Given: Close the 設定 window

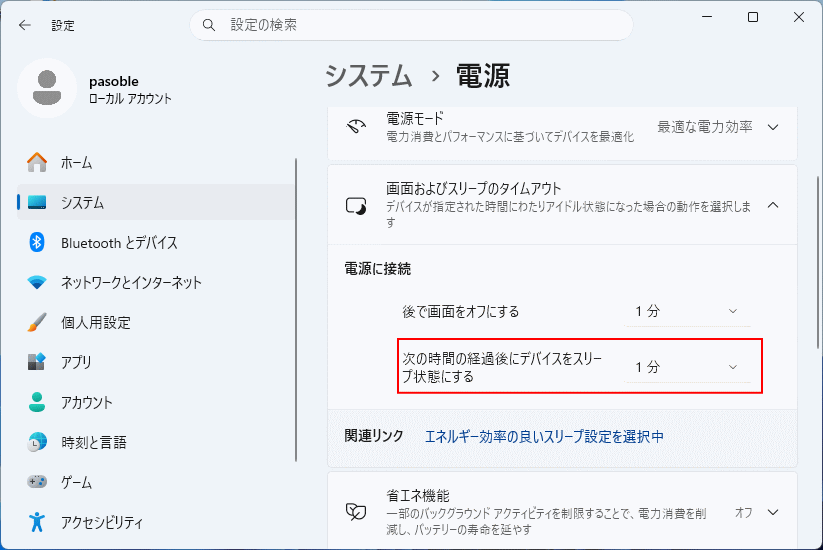Looking at the screenshot, I should (x=798, y=17).
